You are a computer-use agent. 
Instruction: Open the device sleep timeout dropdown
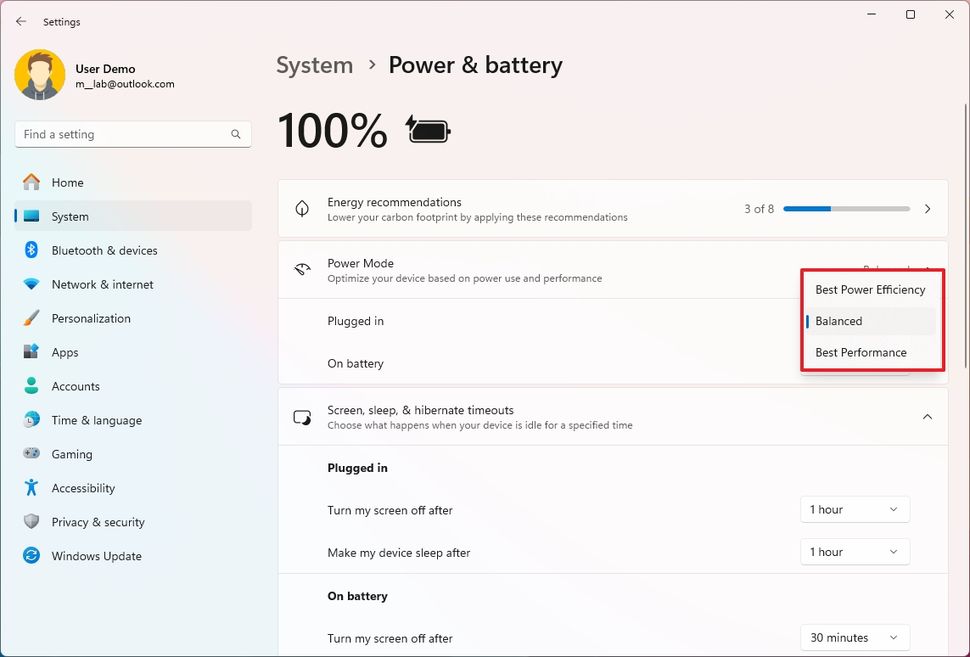pyautogui.click(x=854, y=551)
